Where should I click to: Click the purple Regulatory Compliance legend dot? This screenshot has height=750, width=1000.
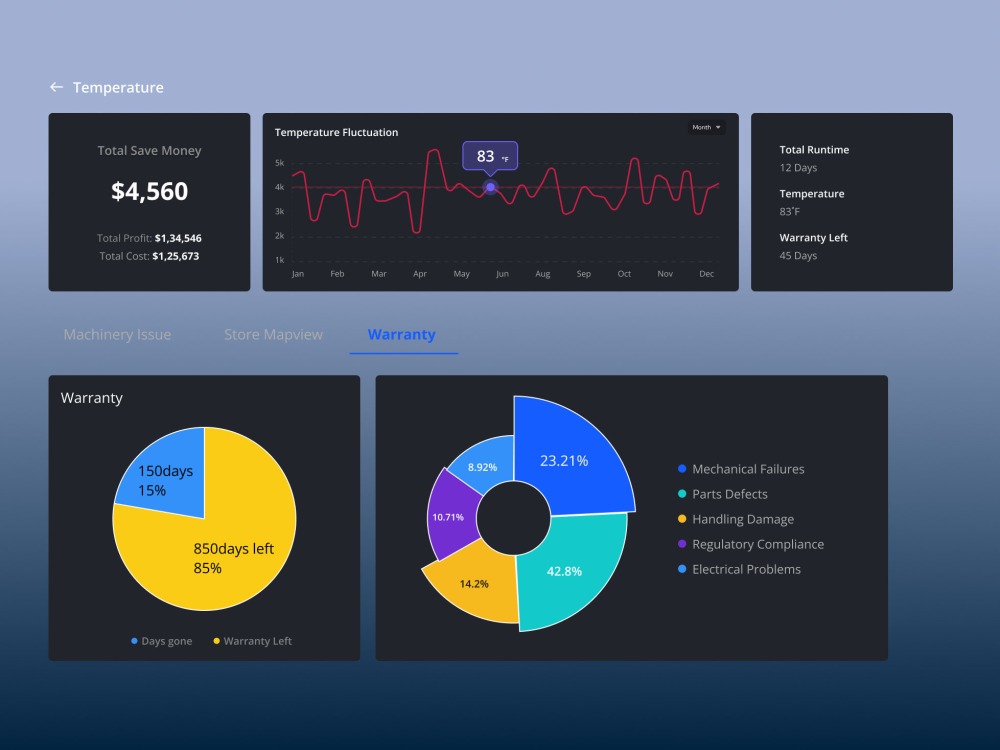[681, 543]
